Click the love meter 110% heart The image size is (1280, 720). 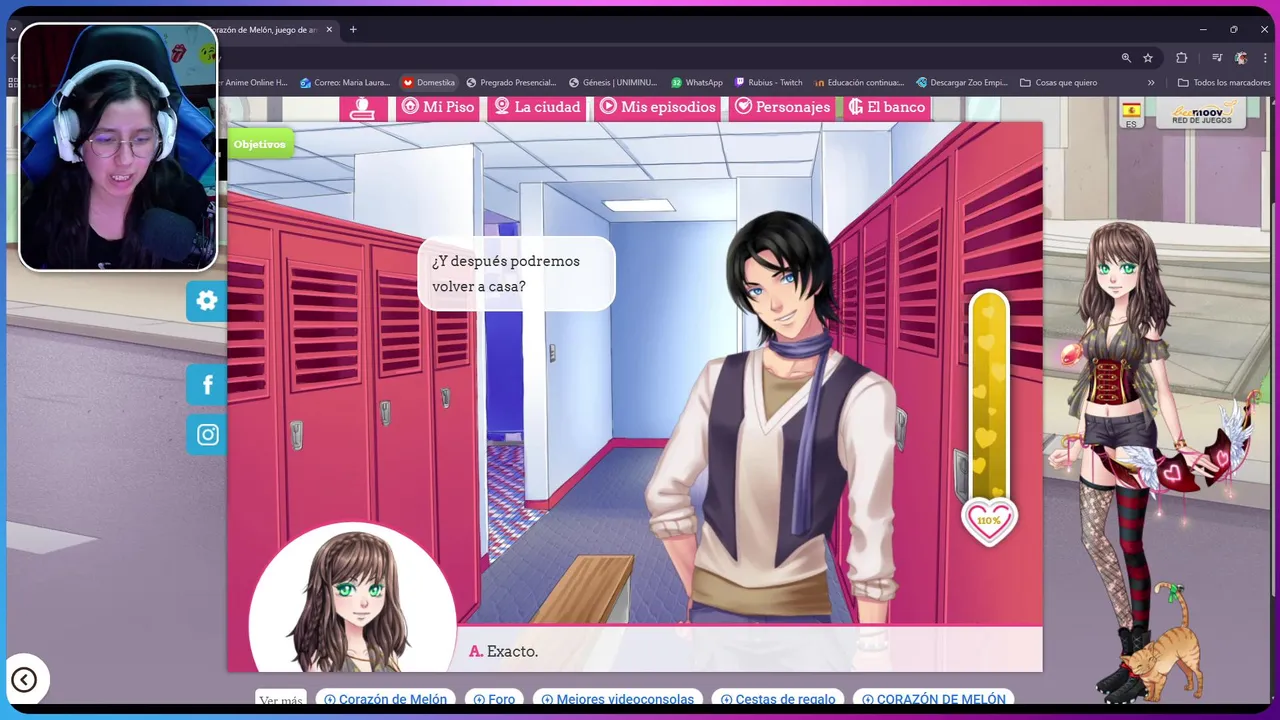pyautogui.click(x=989, y=521)
